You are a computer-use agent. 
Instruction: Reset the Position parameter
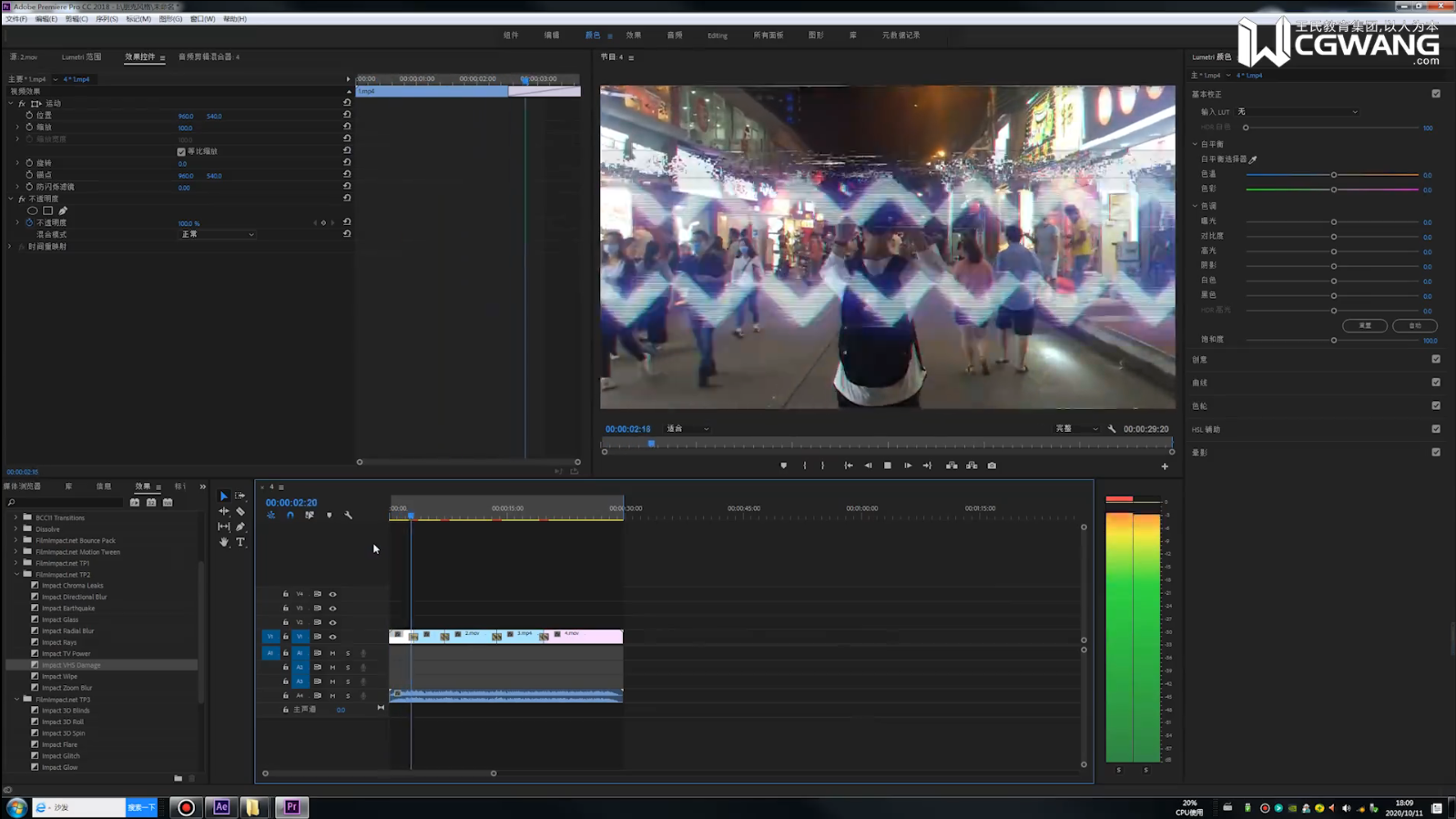[x=347, y=115]
